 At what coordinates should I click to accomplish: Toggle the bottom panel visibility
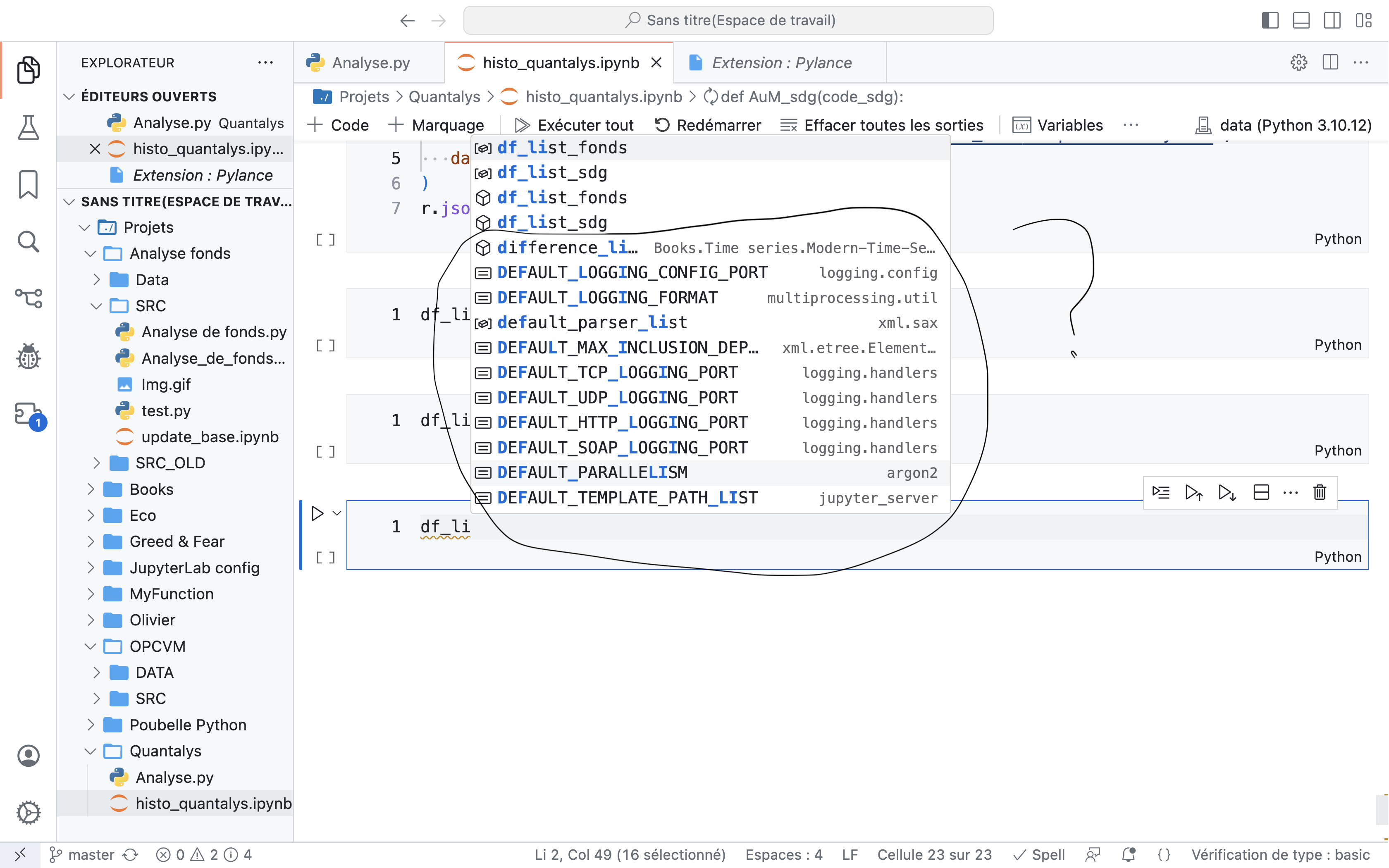pyautogui.click(x=1301, y=20)
